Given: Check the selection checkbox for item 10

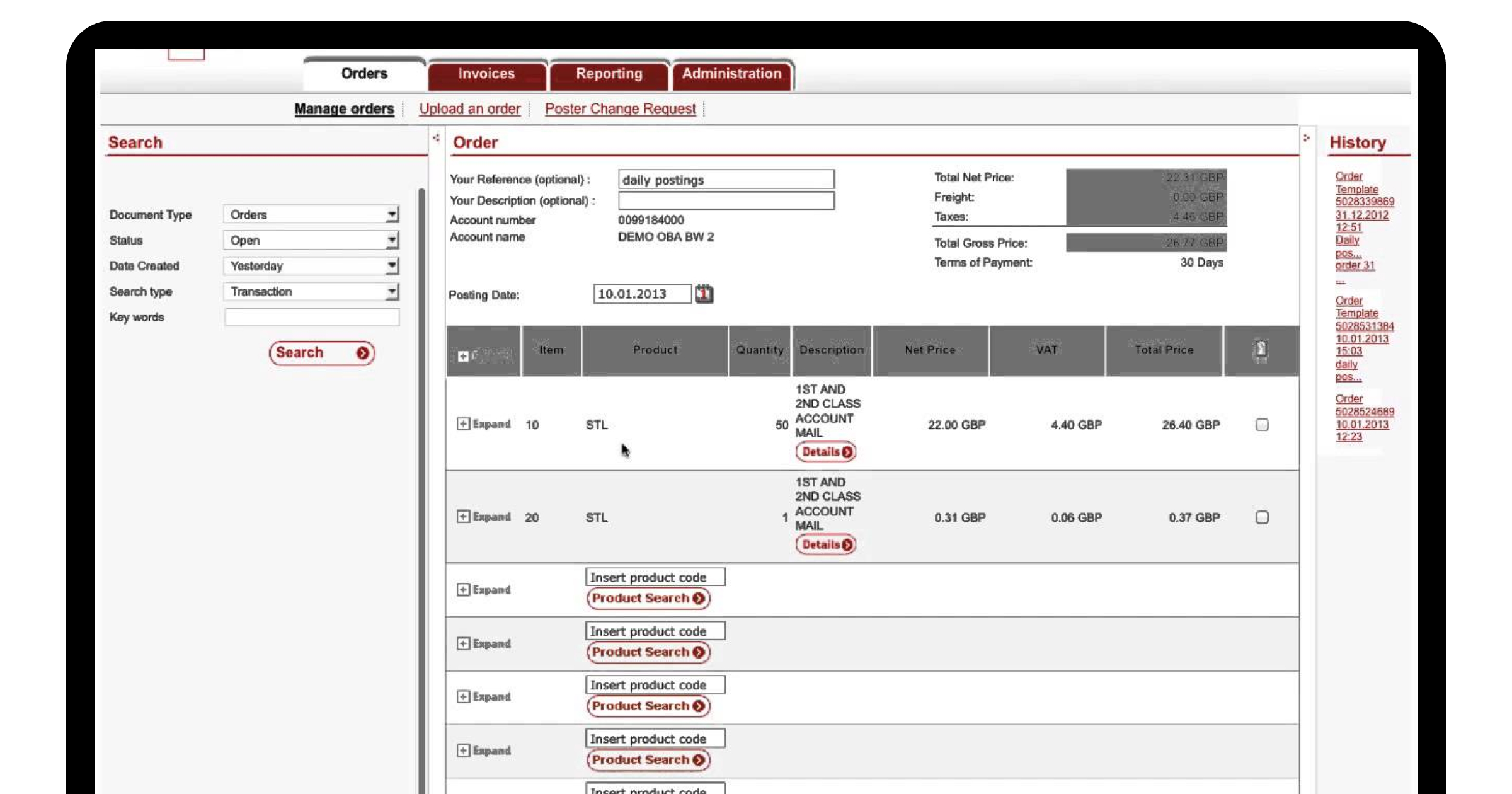Looking at the screenshot, I should [x=1261, y=425].
